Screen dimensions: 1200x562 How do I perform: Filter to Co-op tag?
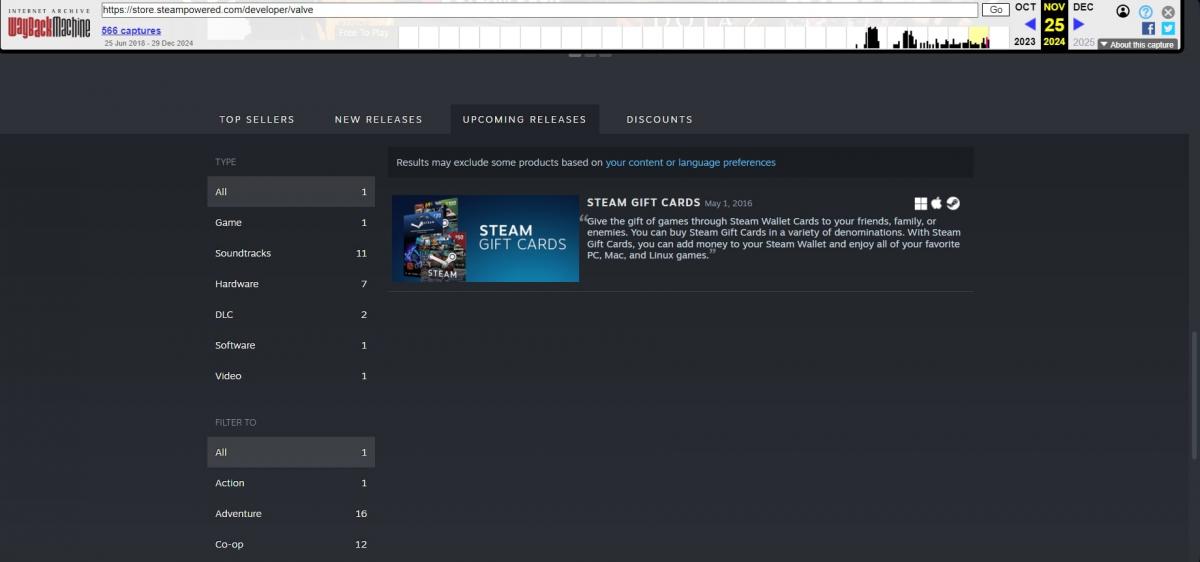click(291, 545)
